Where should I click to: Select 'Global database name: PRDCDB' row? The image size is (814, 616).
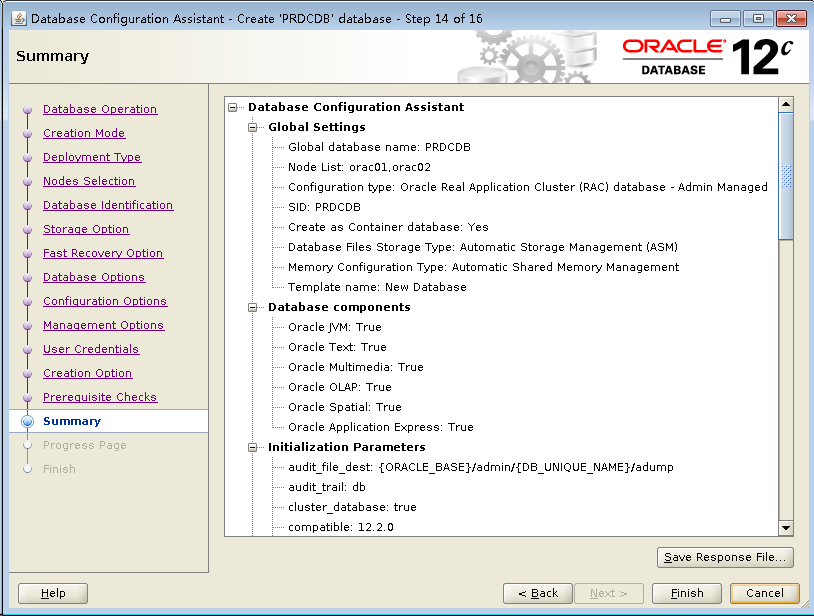coord(379,147)
